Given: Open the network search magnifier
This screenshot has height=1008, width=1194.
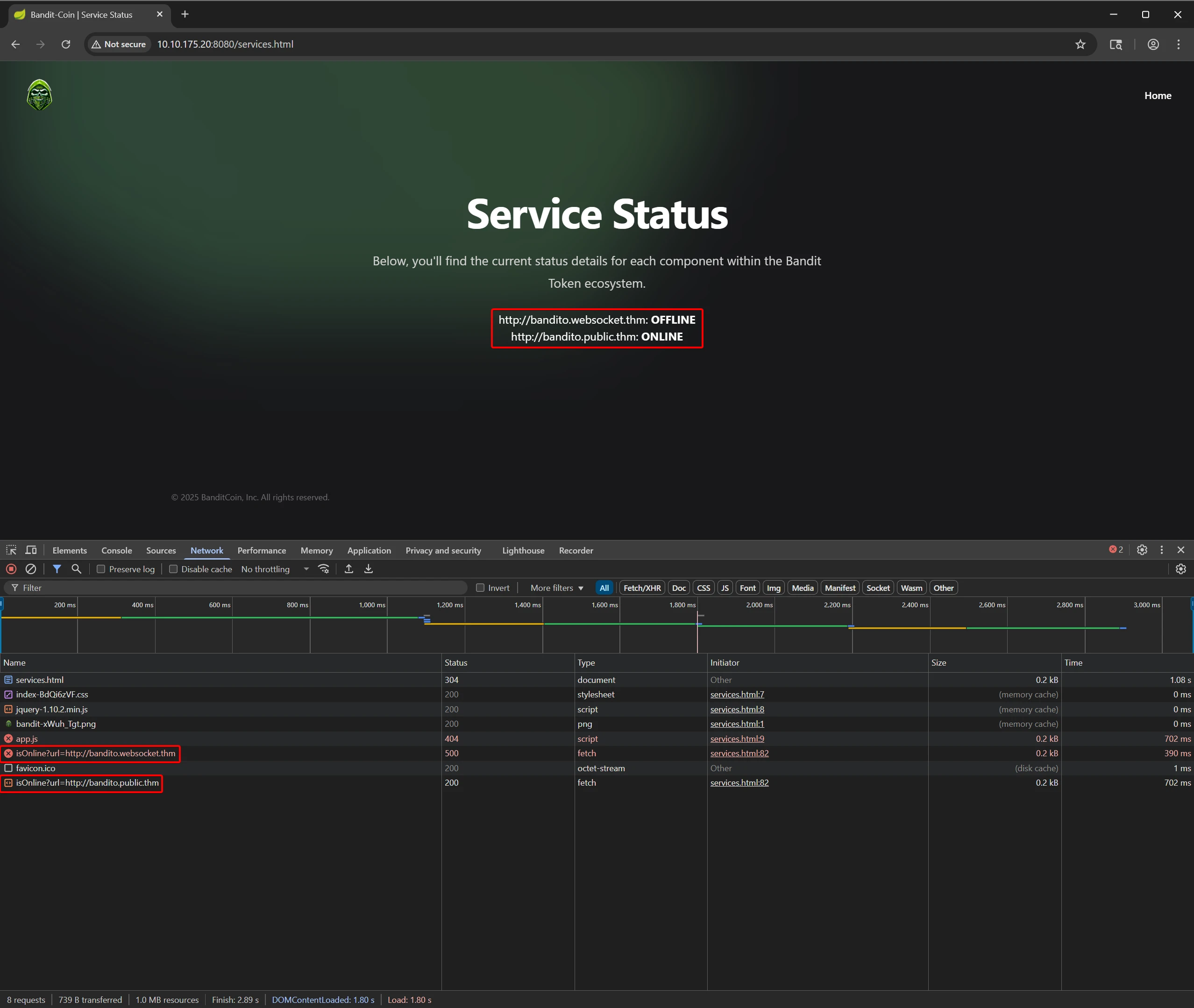Looking at the screenshot, I should point(76,569).
